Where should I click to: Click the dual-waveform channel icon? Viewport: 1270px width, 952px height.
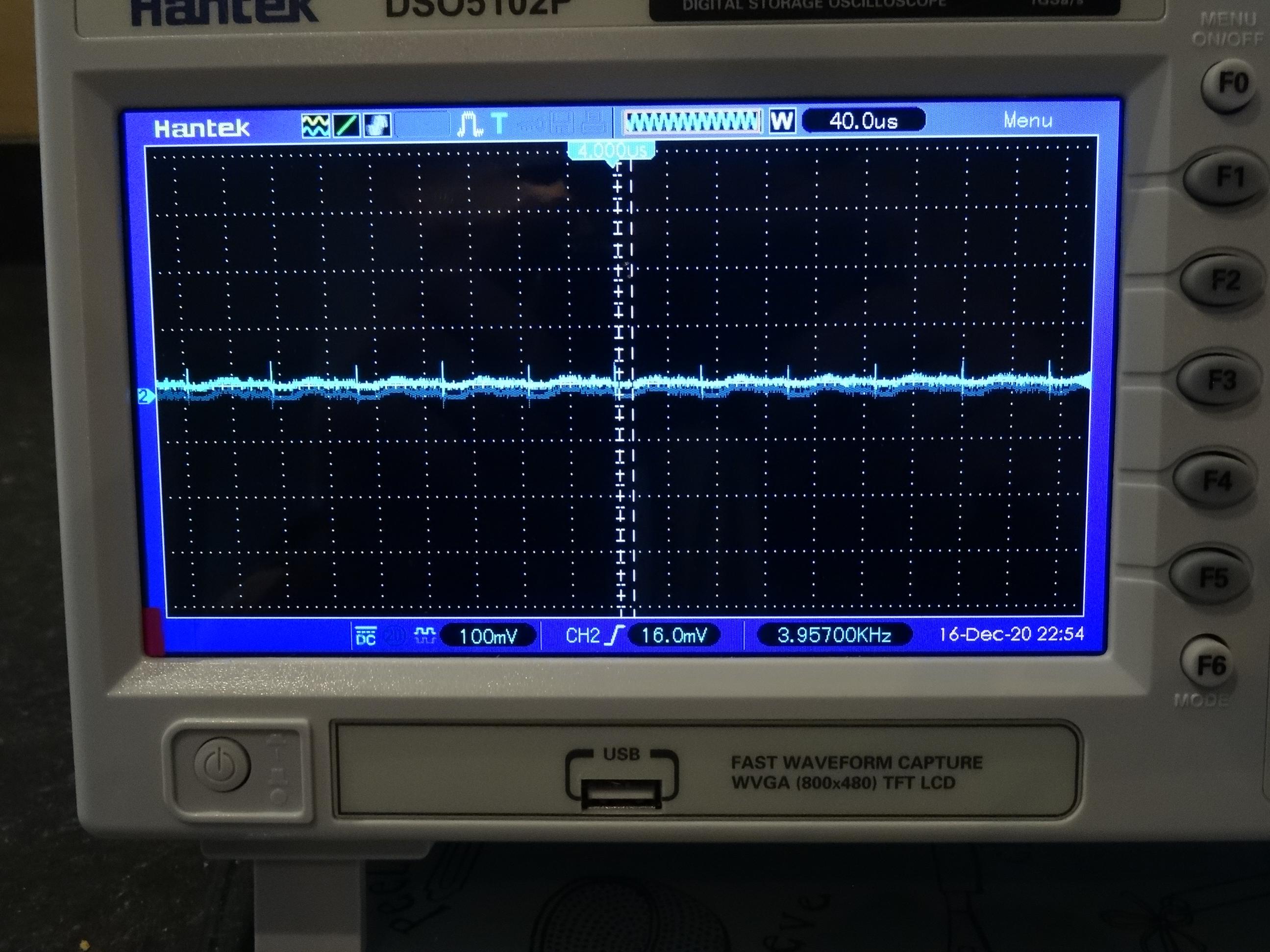pyautogui.click(x=316, y=125)
